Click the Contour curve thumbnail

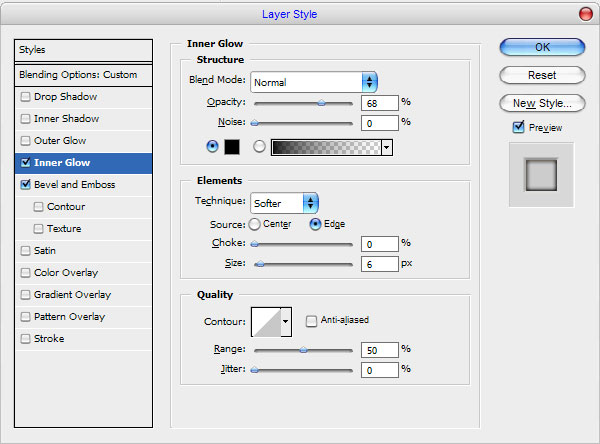click(266, 322)
